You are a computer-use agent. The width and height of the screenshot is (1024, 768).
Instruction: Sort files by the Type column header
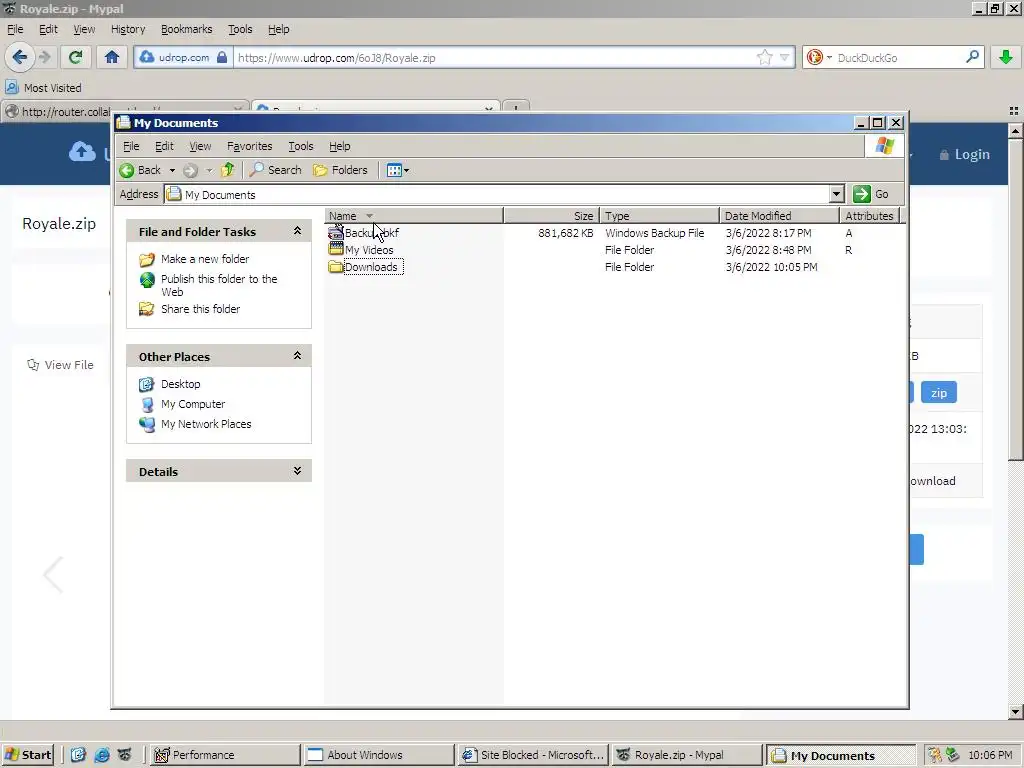(x=660, y=216)
